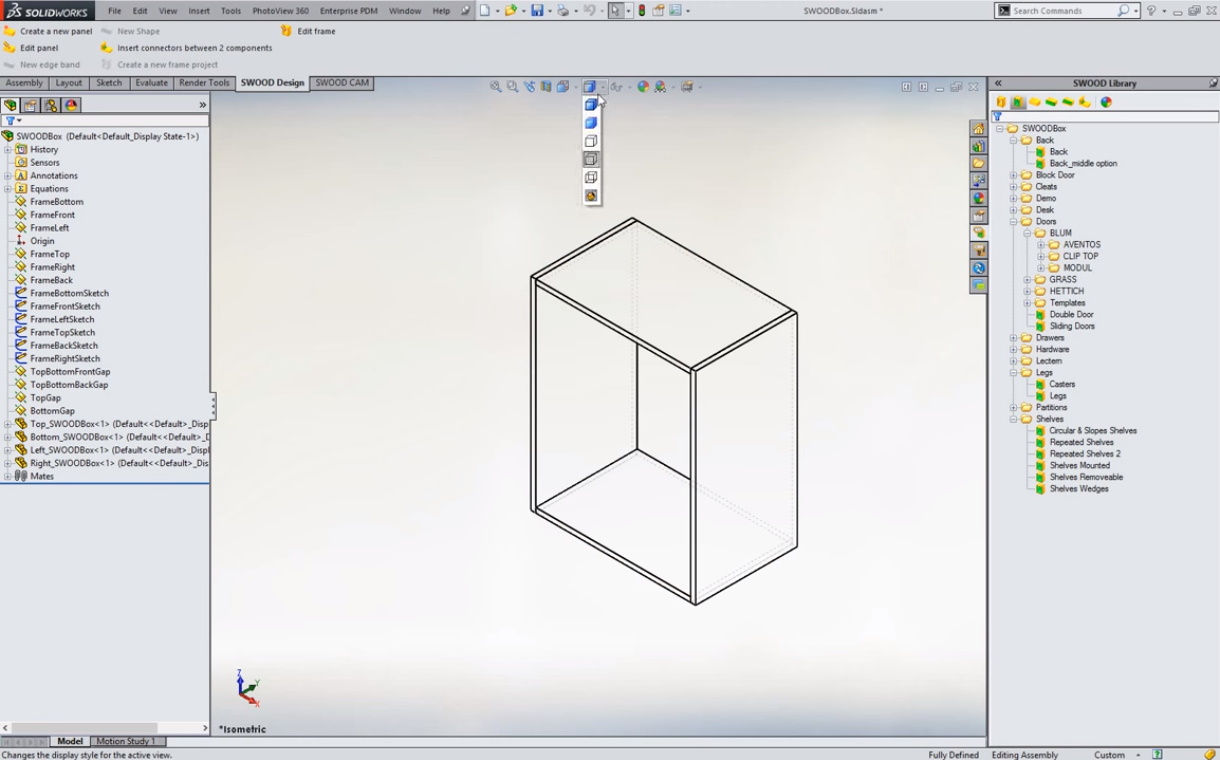Click the Edit frame button

coord(316,31)
